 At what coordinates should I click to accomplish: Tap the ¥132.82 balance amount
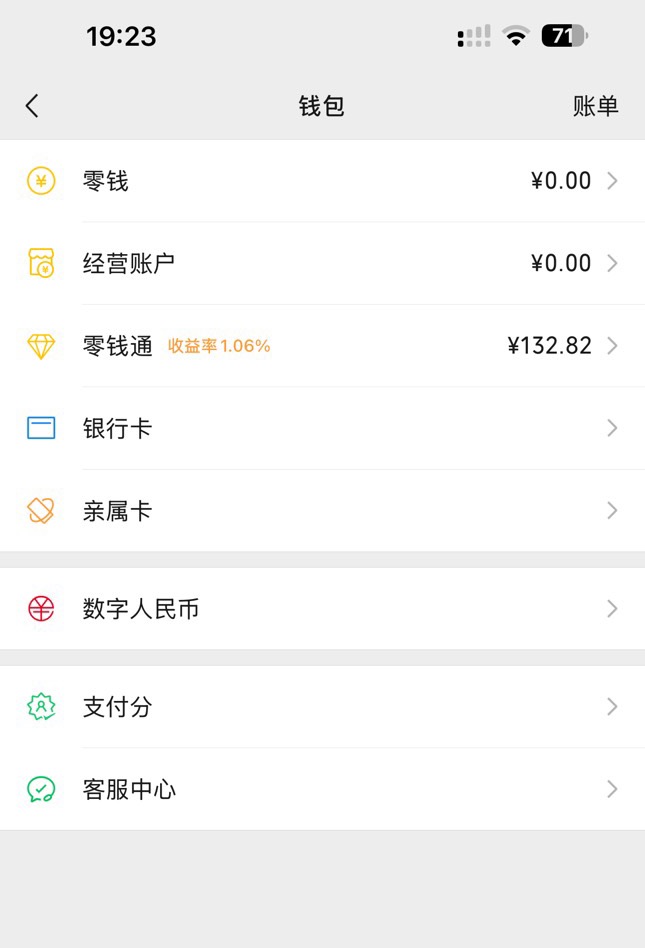tap(549, 346)
